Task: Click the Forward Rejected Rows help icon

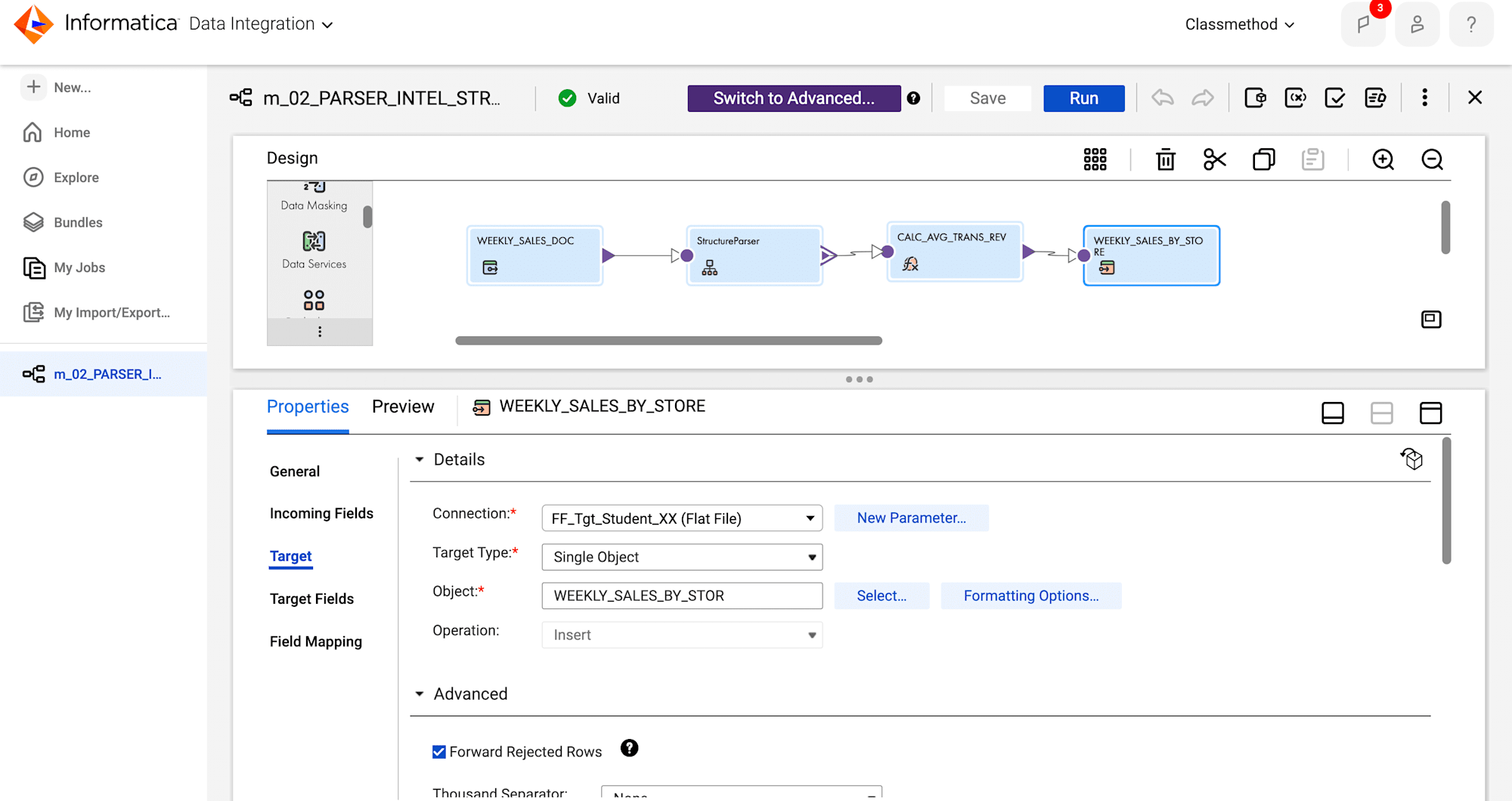Action: point(629,748)
